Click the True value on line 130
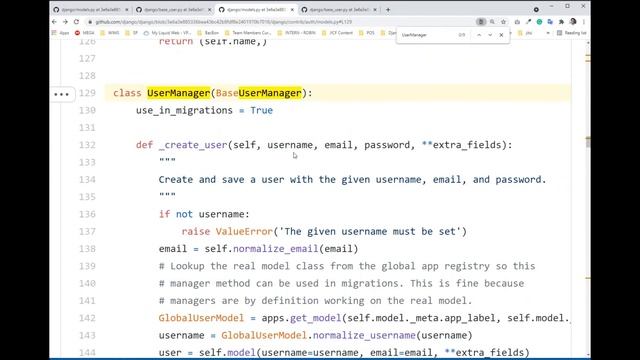The width and height of the screenshot is (640, 360). click(262, 111)
